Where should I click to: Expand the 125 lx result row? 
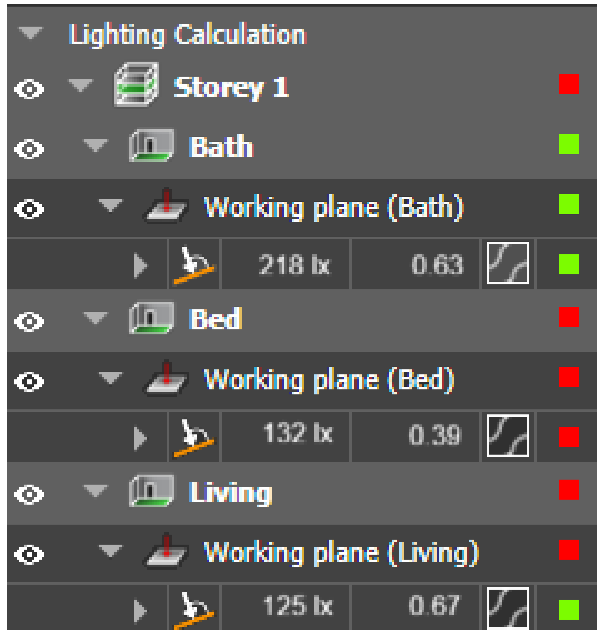click(x=140, y=610)
